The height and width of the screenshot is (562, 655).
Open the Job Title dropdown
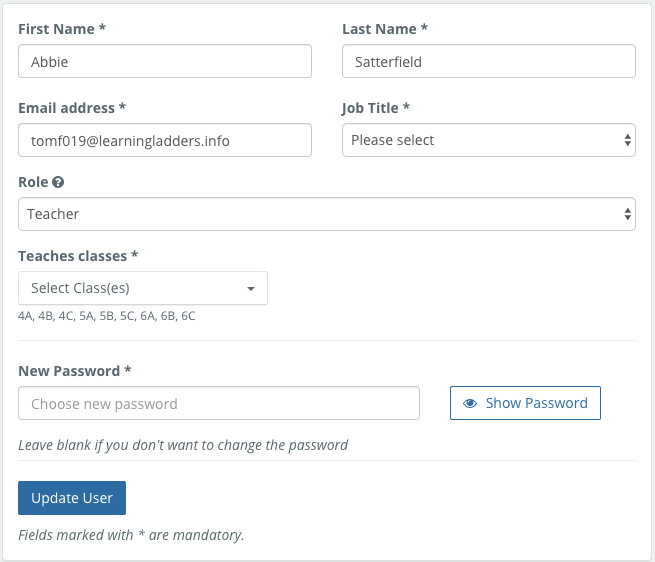[x=488, y=140]
